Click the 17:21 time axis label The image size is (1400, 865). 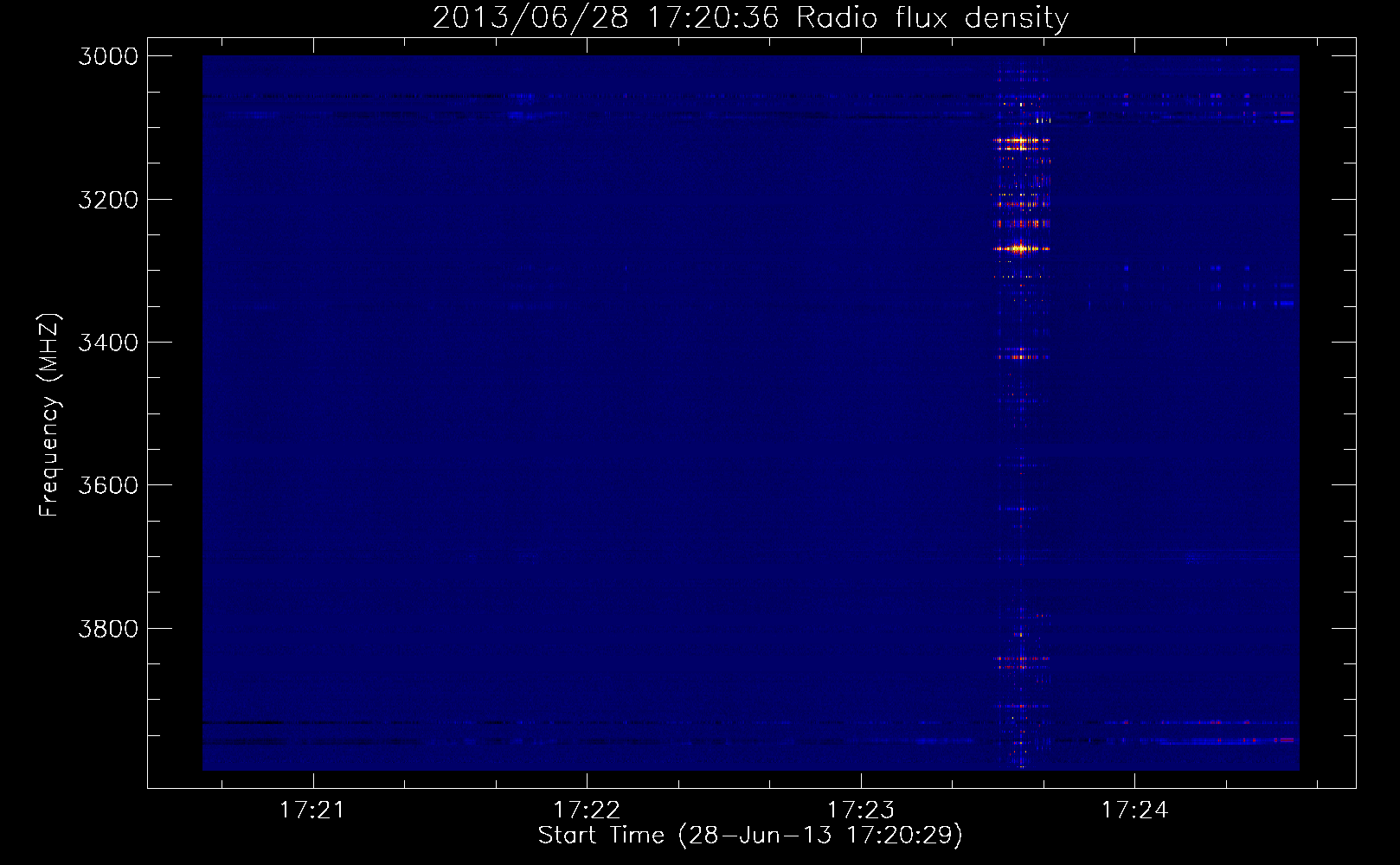(312, 811)
